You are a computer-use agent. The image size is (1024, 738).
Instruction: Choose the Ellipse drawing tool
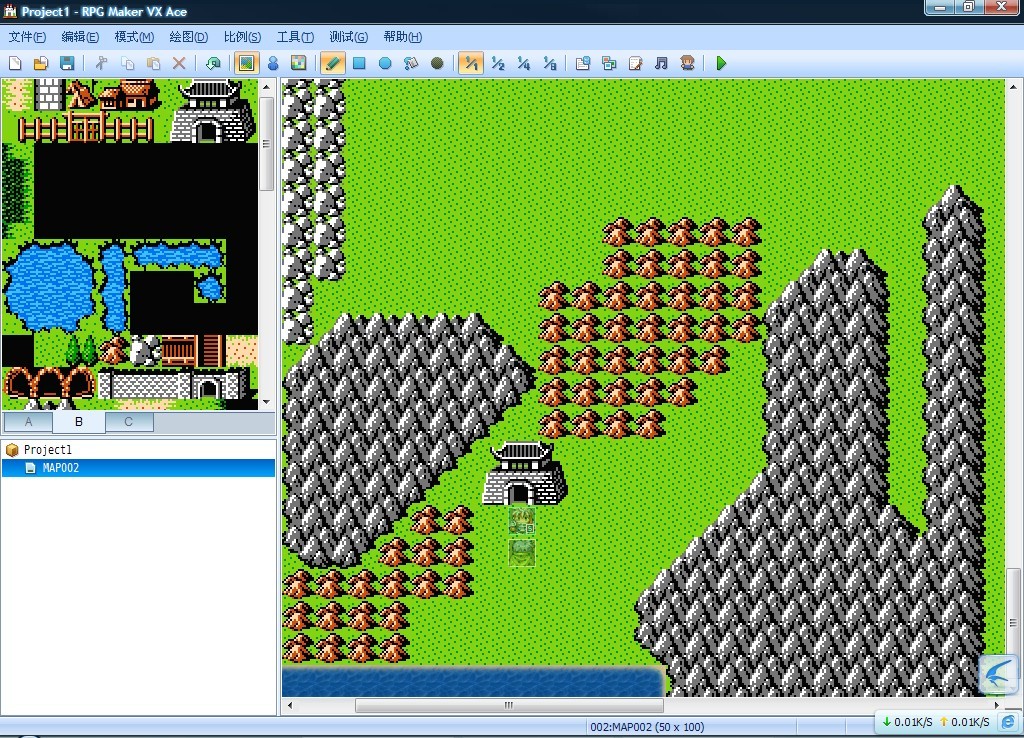pyautogui.click(x=385, y=63)
